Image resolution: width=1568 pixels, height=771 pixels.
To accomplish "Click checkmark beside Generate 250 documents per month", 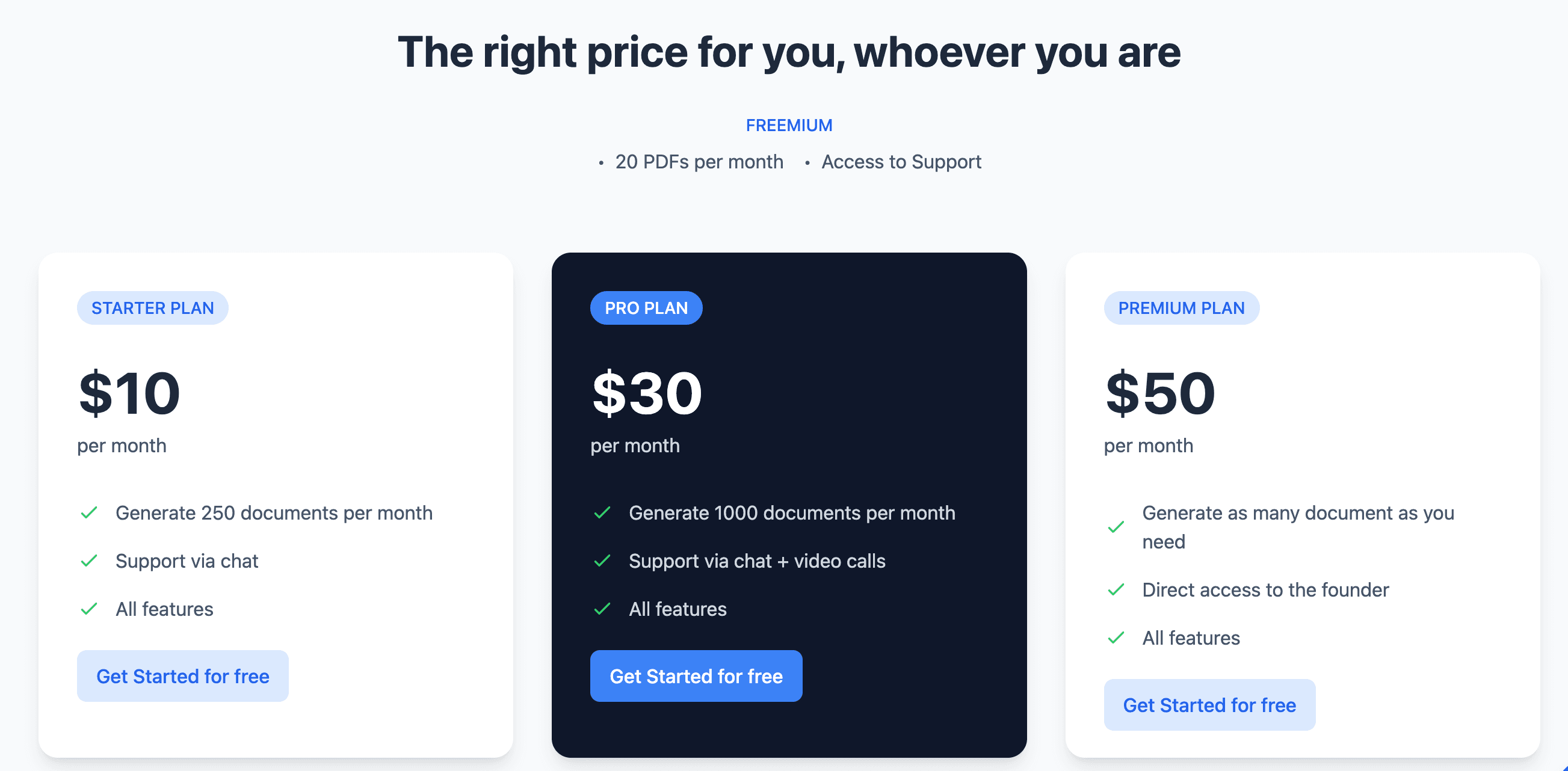I will (x=89, y=513).
